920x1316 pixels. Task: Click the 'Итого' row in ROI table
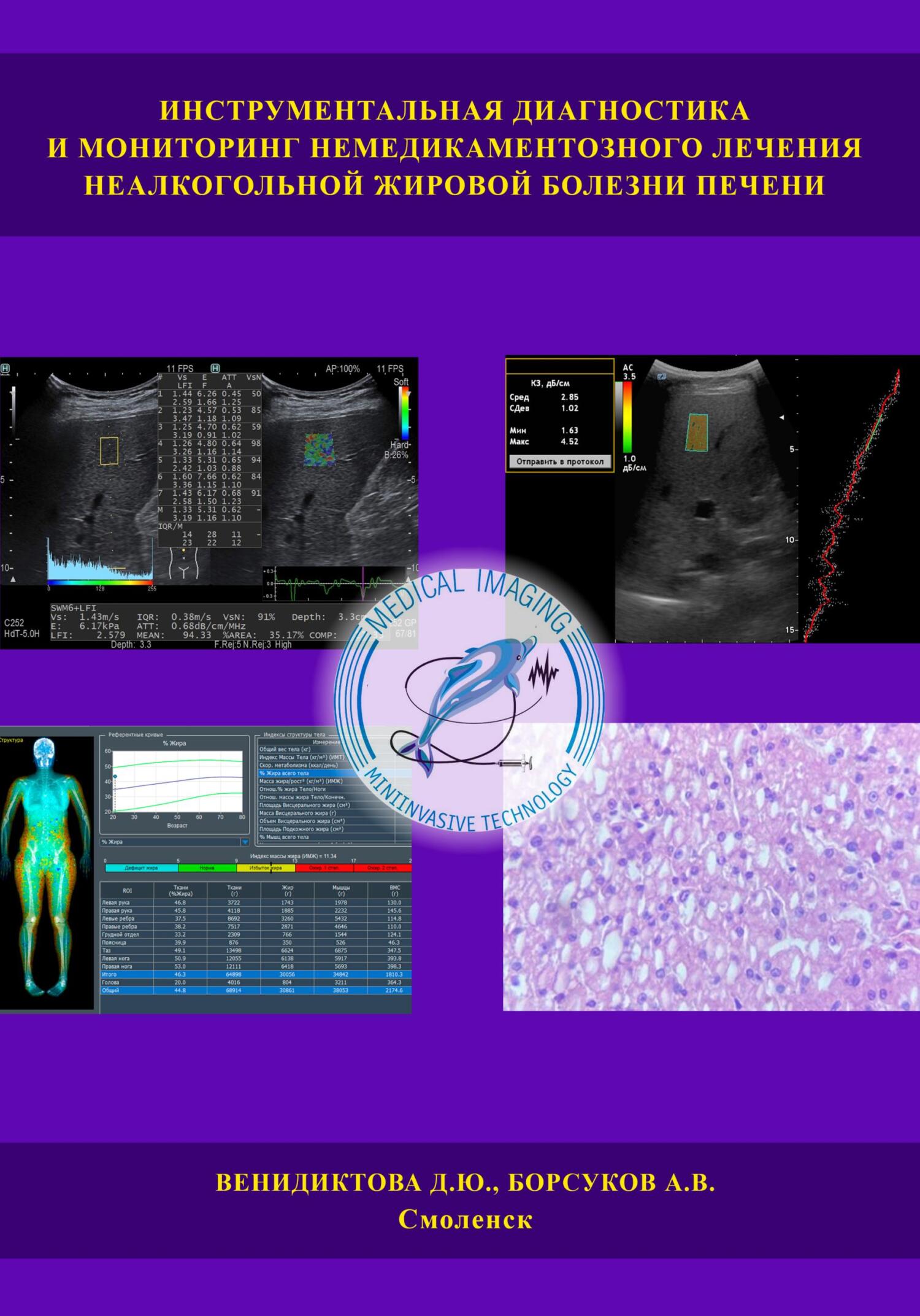[256, 974]
